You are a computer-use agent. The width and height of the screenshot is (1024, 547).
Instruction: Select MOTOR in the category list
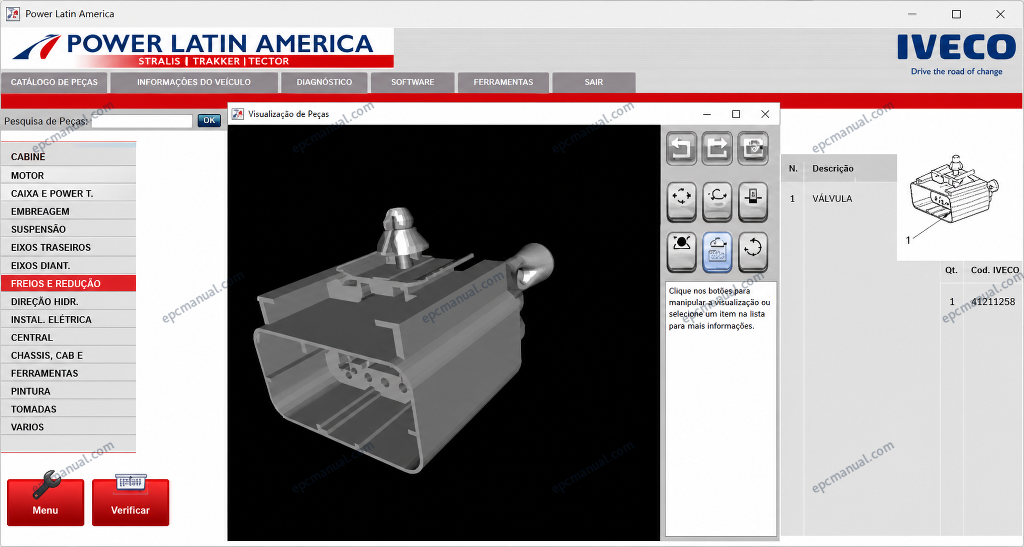[69, 176]
